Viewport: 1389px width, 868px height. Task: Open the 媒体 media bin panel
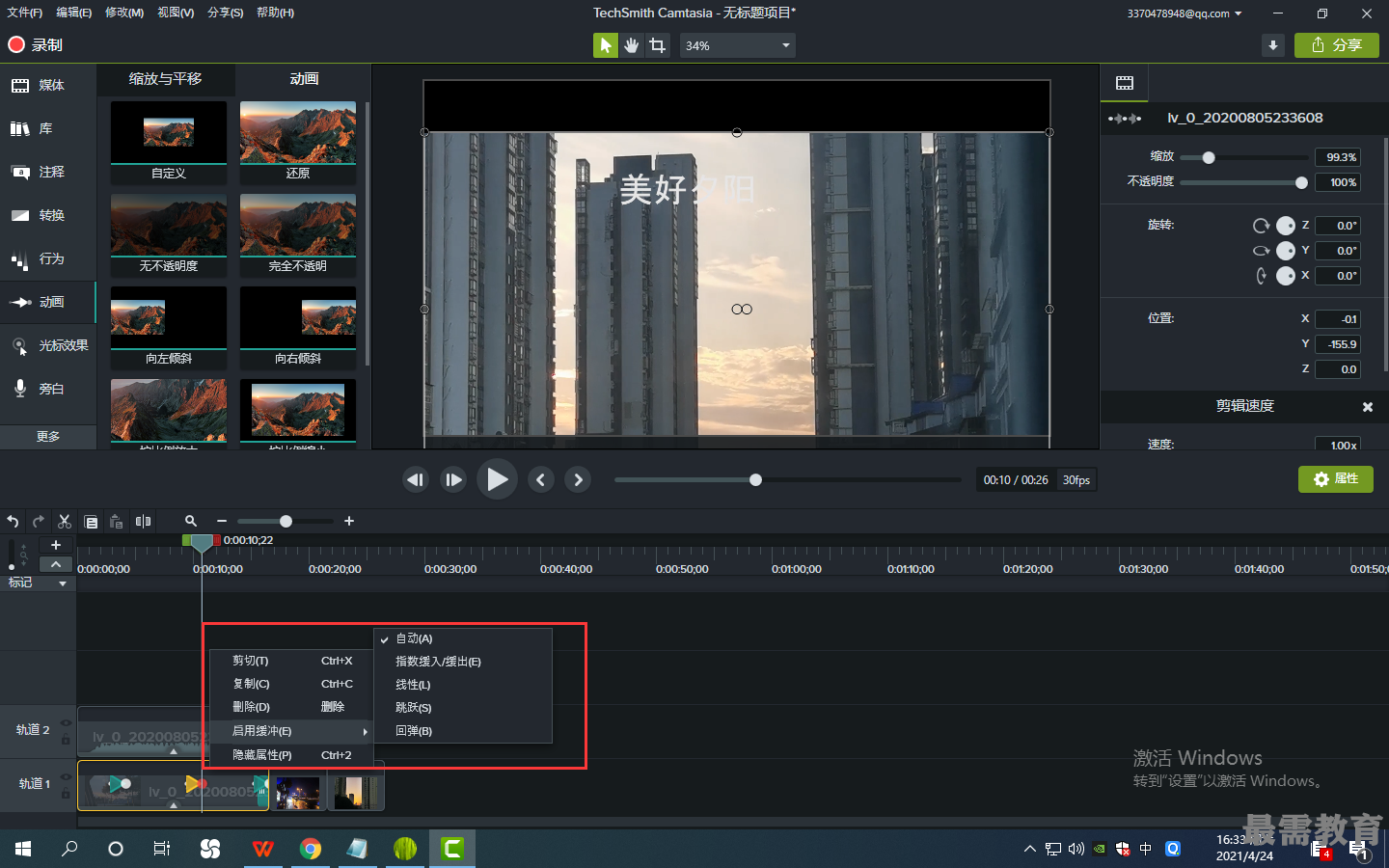click(48, 85)
